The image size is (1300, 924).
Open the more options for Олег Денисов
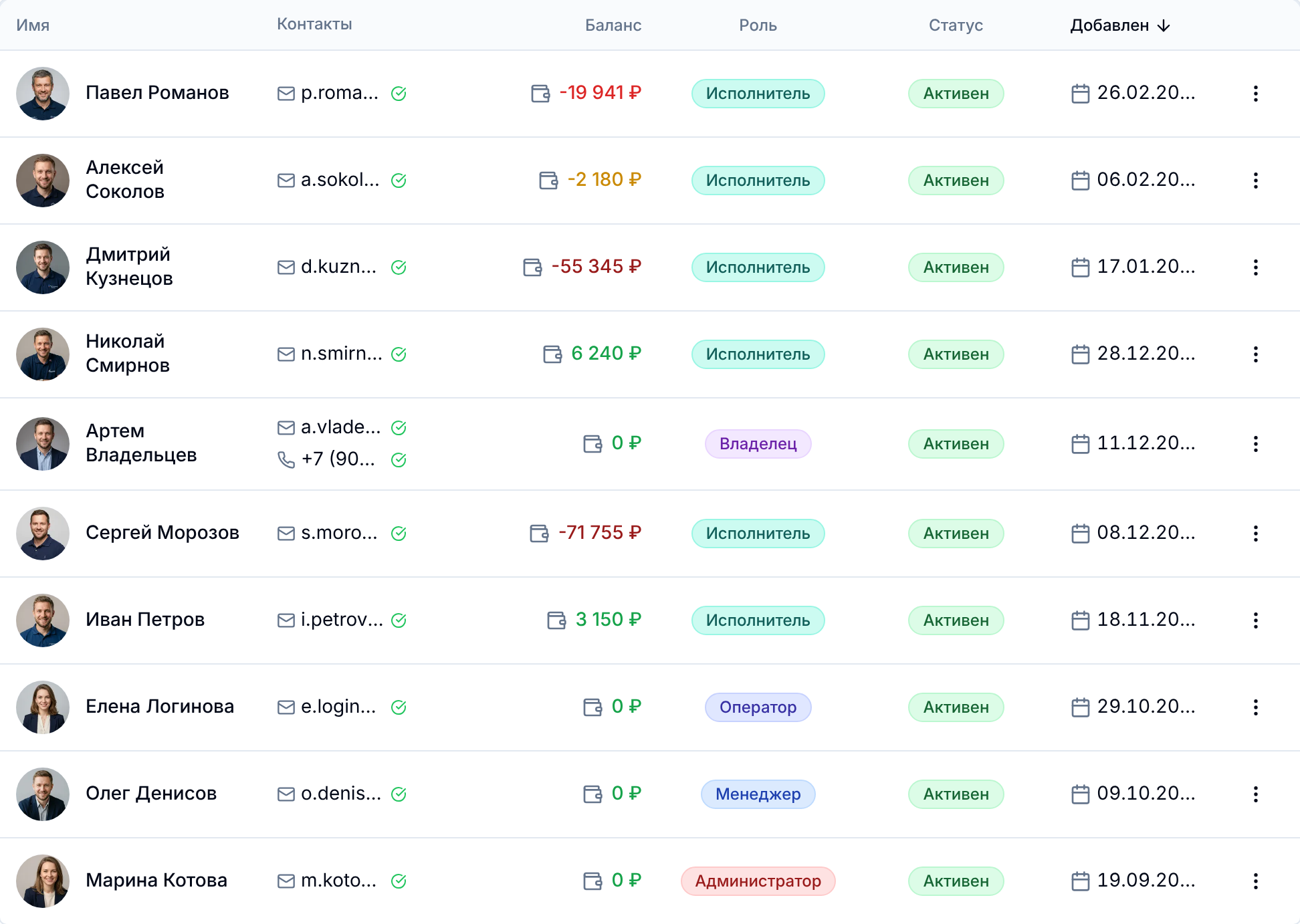pos(1255,794)
